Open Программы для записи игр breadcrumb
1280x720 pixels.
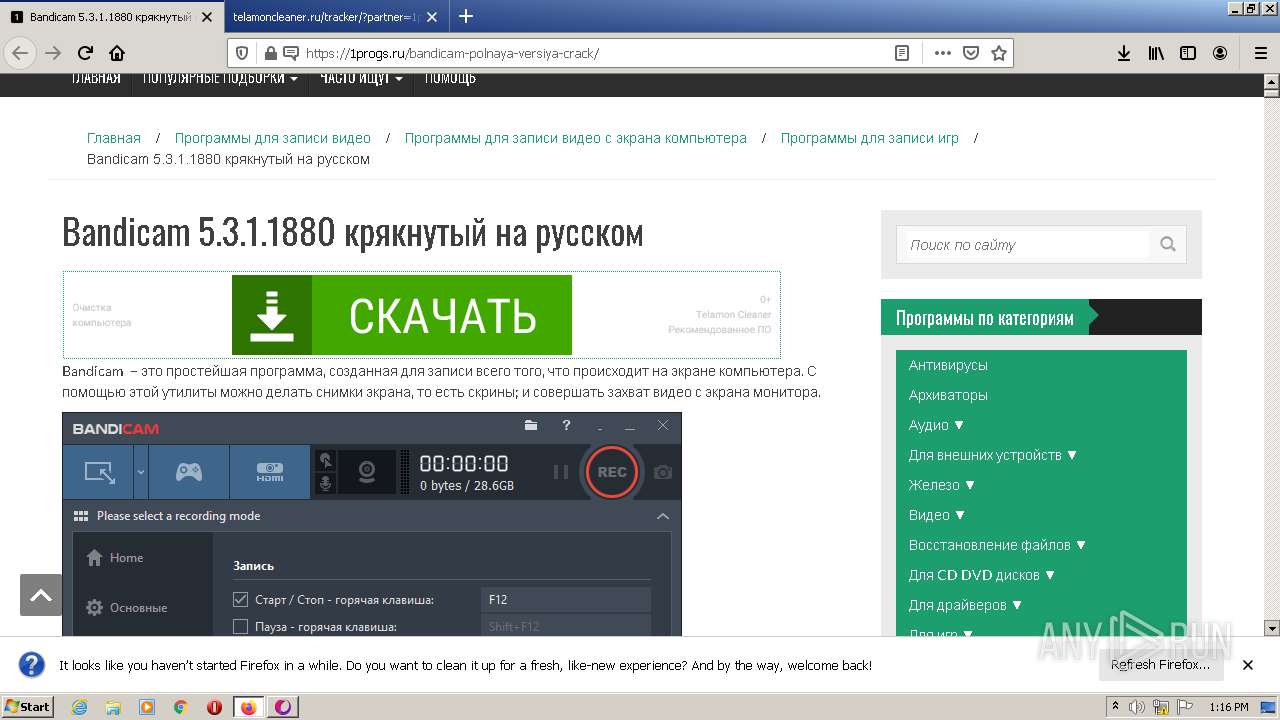coord(870,138)
